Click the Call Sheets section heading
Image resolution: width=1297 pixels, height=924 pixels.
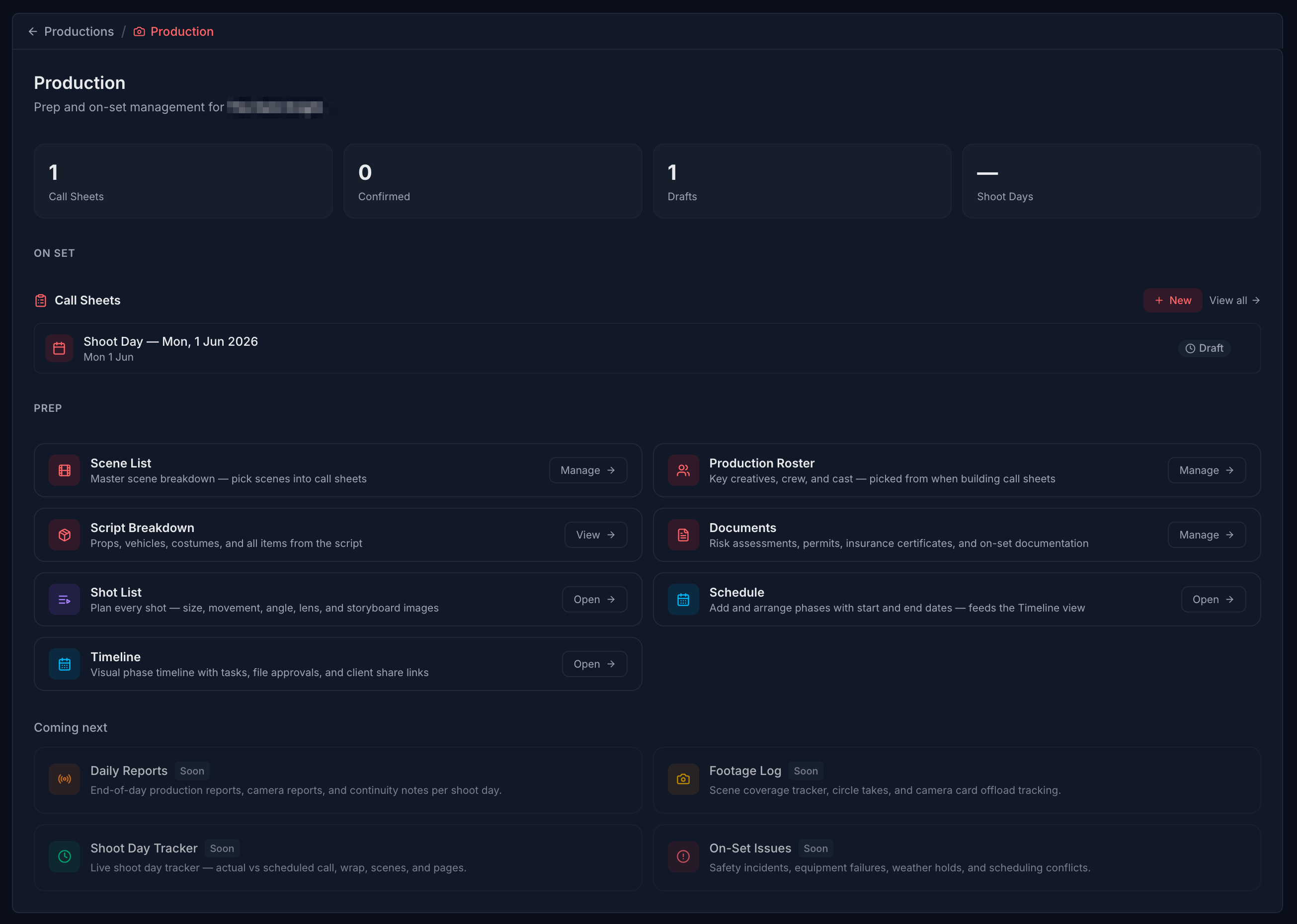[87, 301]
